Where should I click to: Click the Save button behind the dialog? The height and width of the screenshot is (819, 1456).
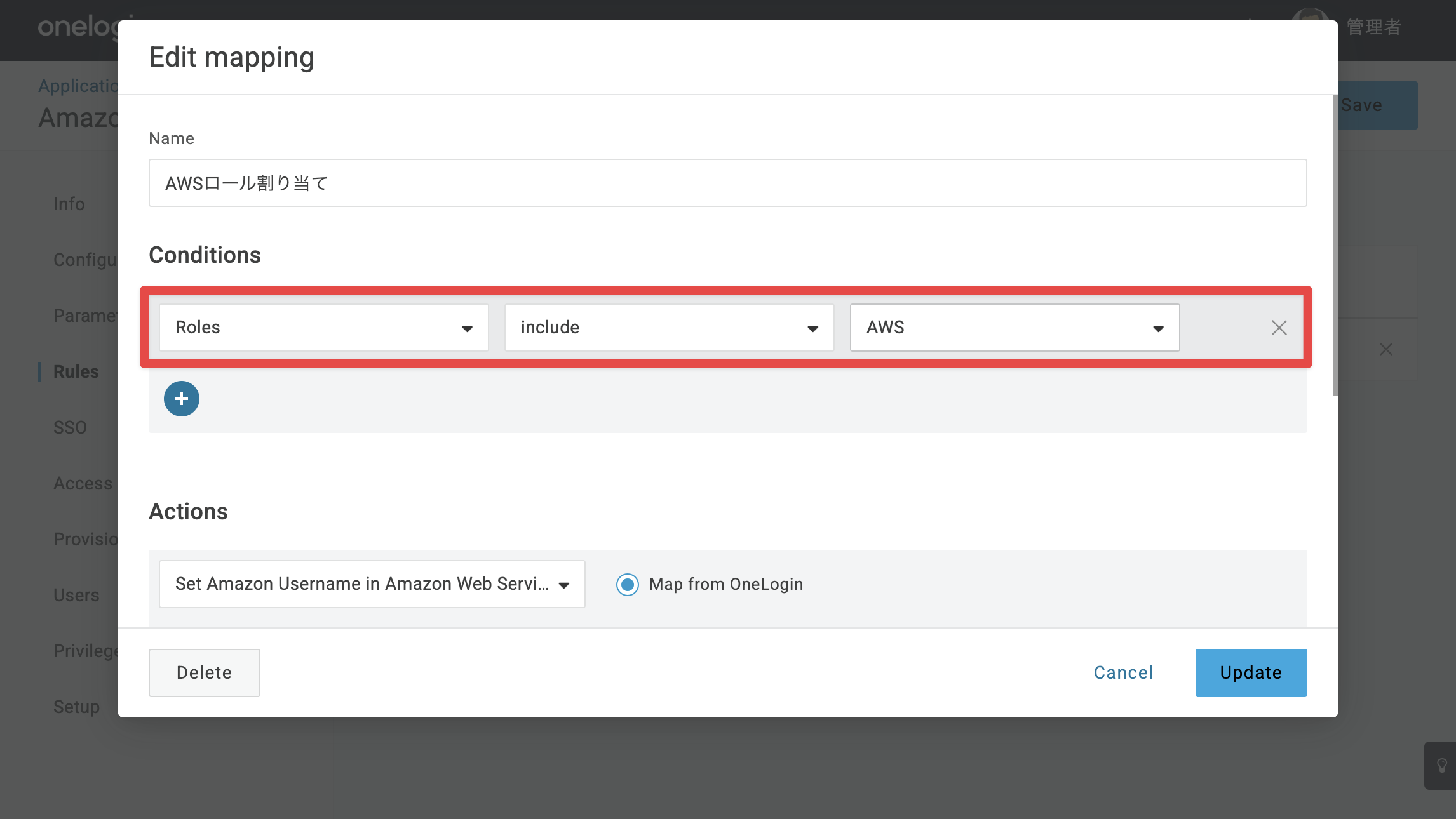[x=1377, y=105]
